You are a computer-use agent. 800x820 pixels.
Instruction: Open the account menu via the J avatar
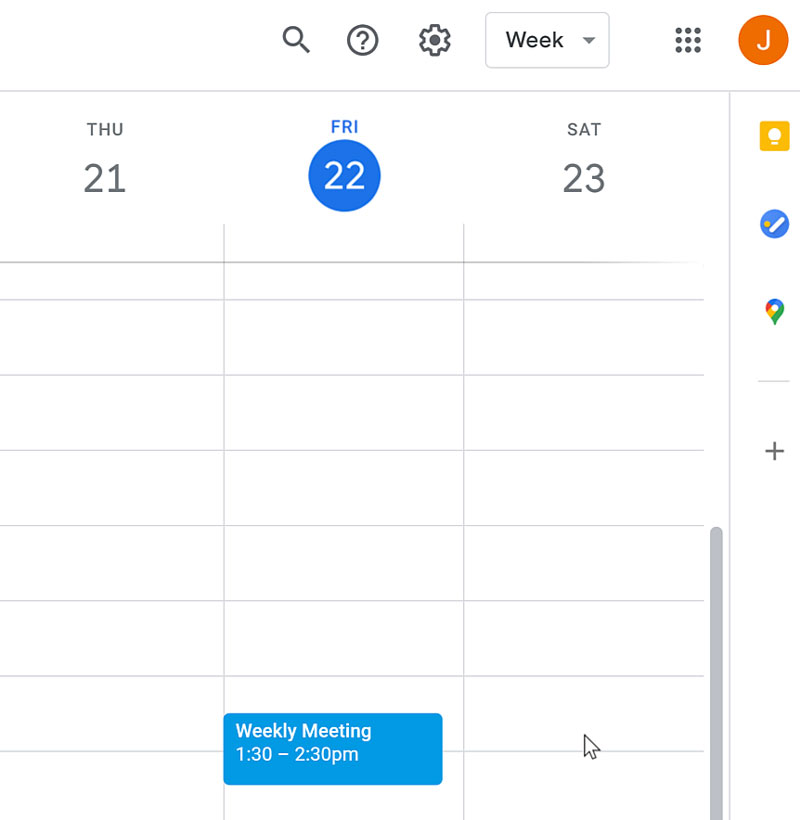pyautogui.click(x=763, y=40)
